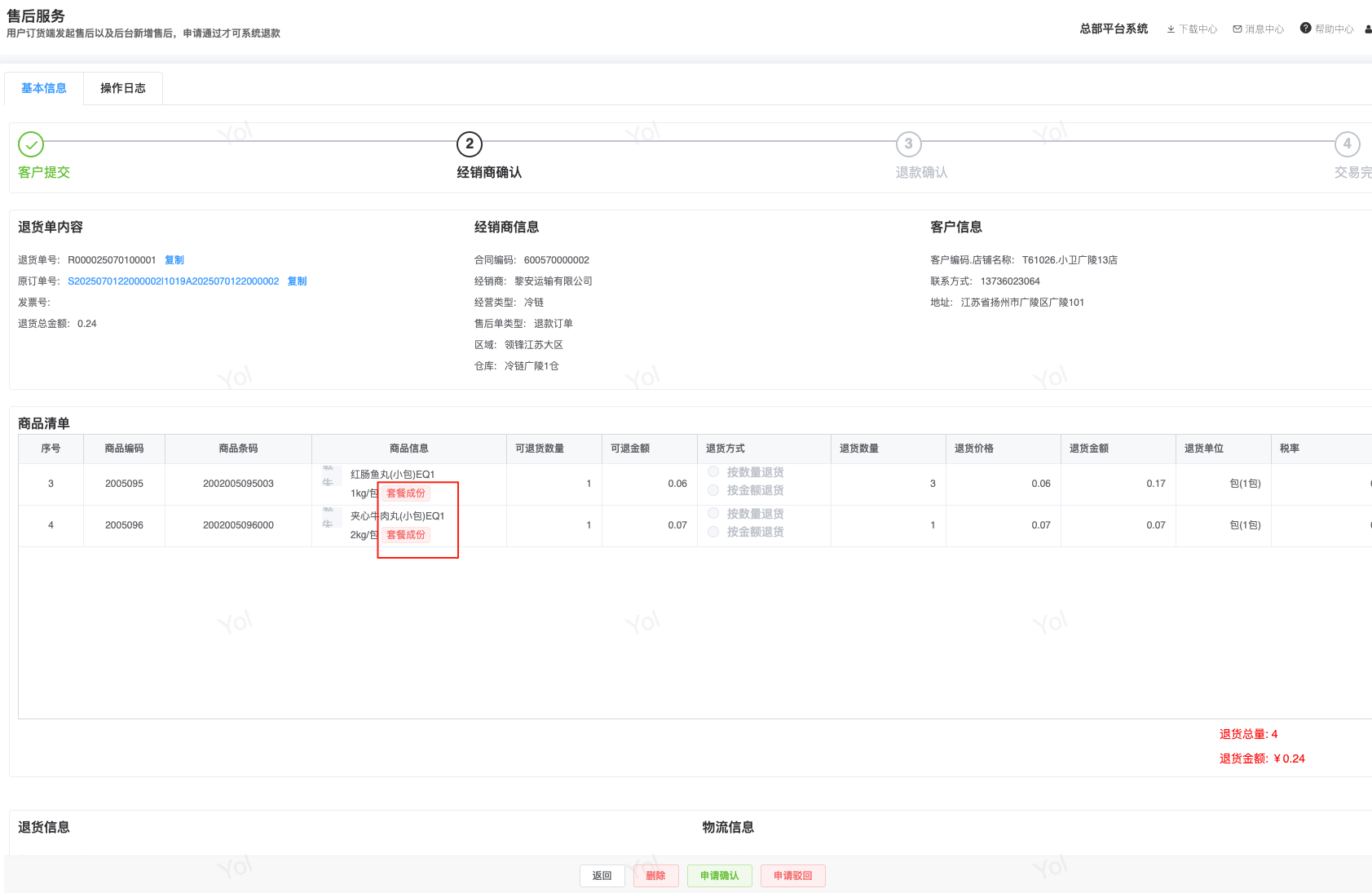
Task: Click the step 4 circle icon
Action: tap(1347, 144)
